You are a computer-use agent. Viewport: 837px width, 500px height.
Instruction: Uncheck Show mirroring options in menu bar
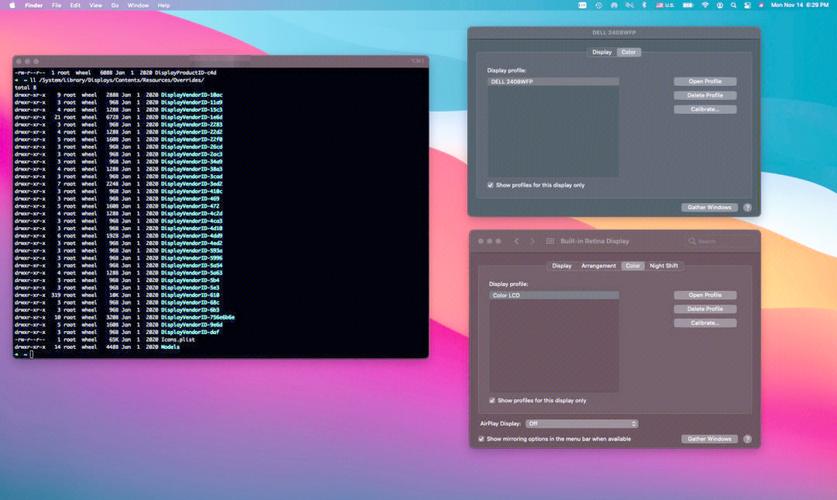point(482,439)
